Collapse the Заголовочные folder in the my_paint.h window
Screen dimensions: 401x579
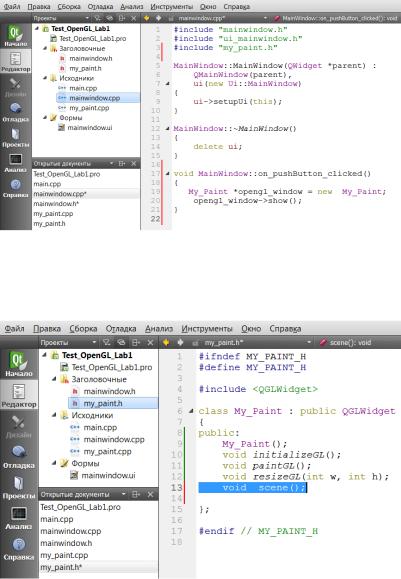[54, 379]
